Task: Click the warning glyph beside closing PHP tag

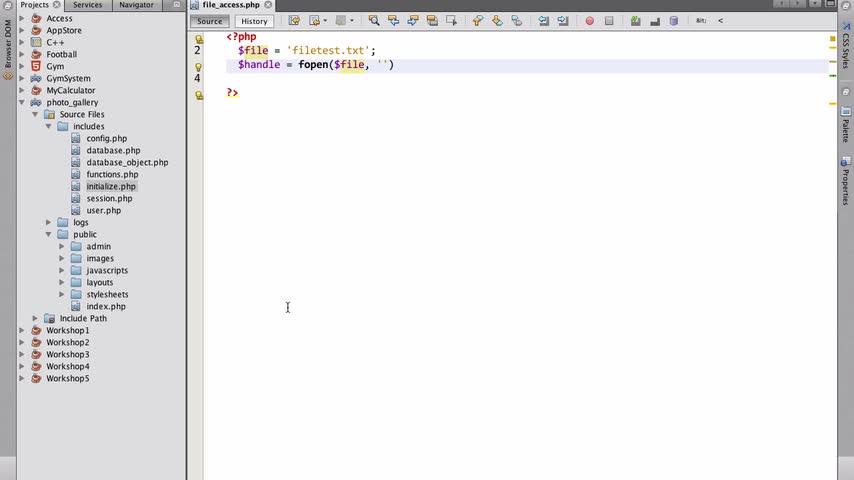Action: tap(199, 95)
